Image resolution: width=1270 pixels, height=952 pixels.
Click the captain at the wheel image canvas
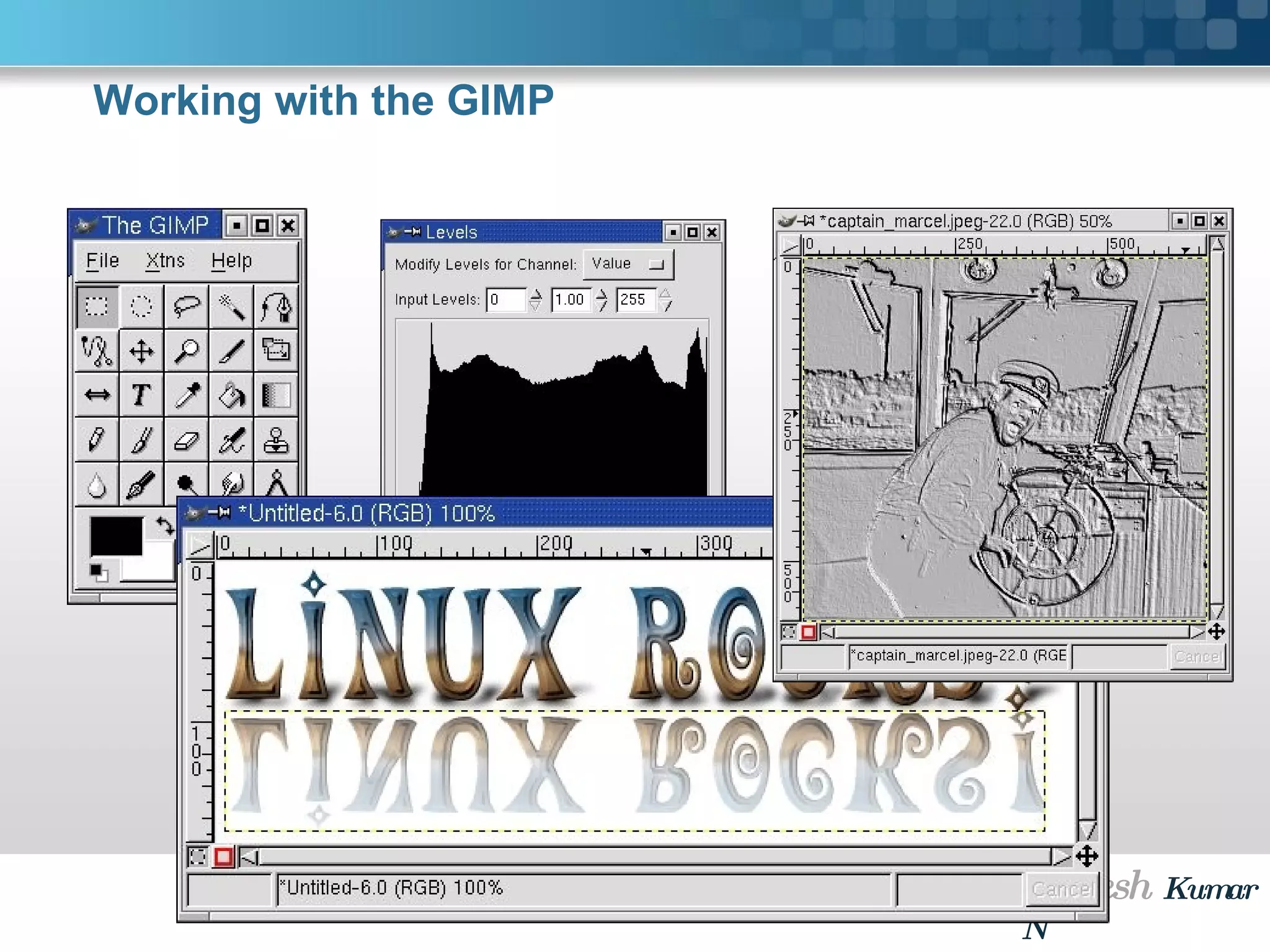tap(1005, 438)
